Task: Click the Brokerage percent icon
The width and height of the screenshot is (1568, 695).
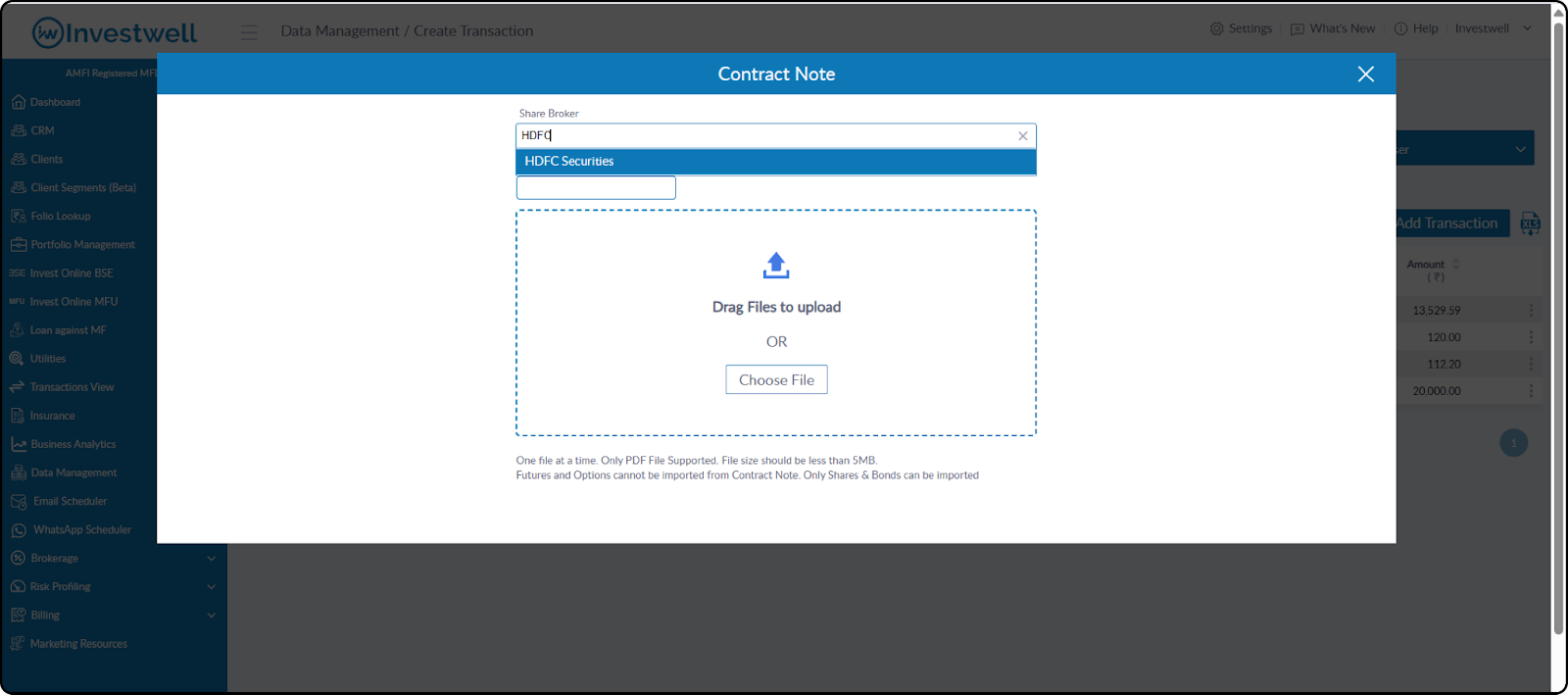Action: click(18, 558)
